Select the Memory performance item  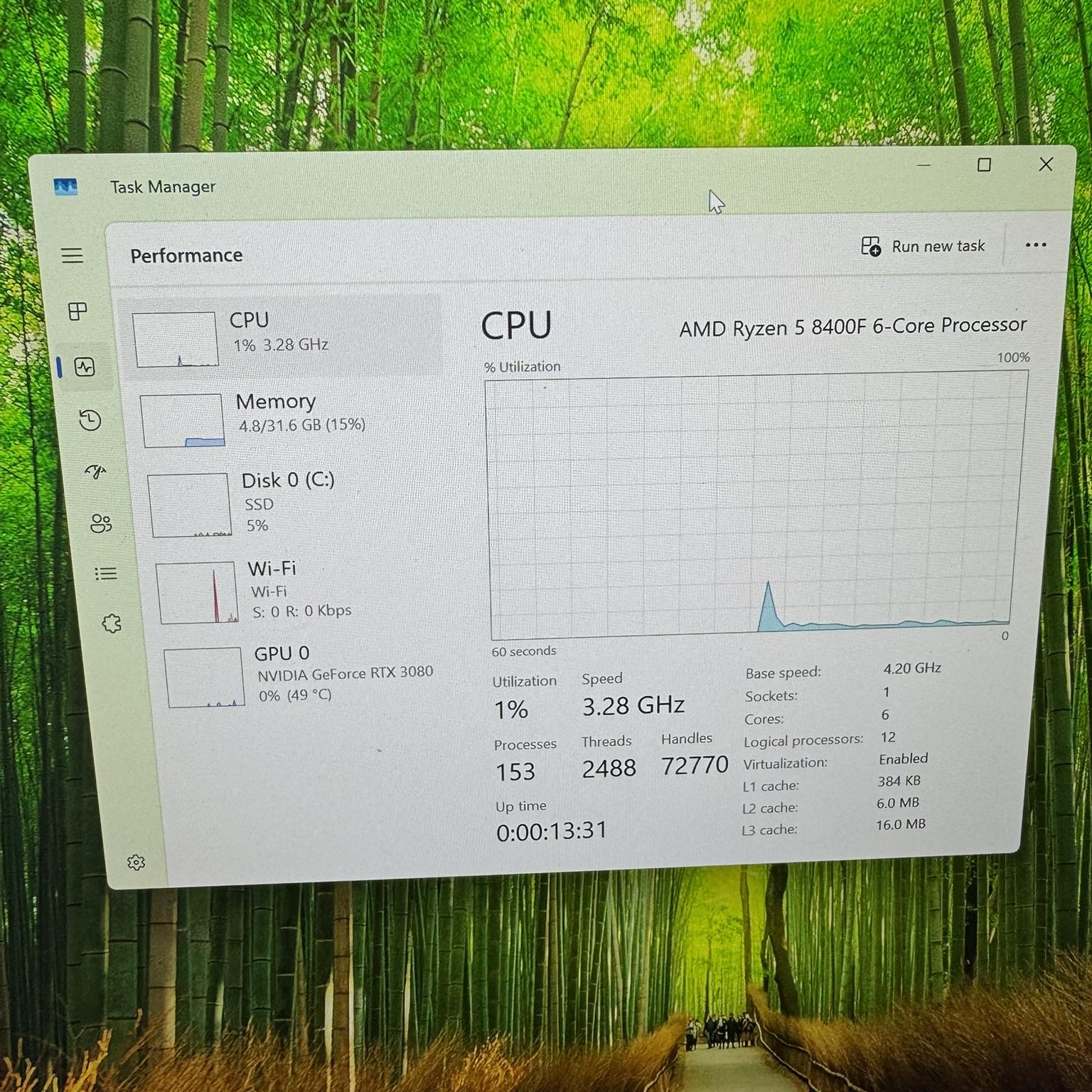[x=289, y=420]
